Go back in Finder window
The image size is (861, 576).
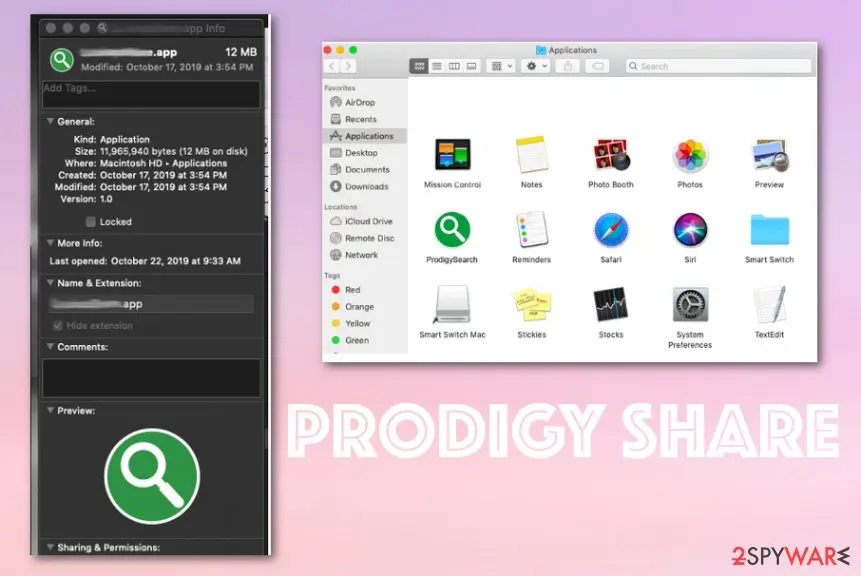coord(332,66)
